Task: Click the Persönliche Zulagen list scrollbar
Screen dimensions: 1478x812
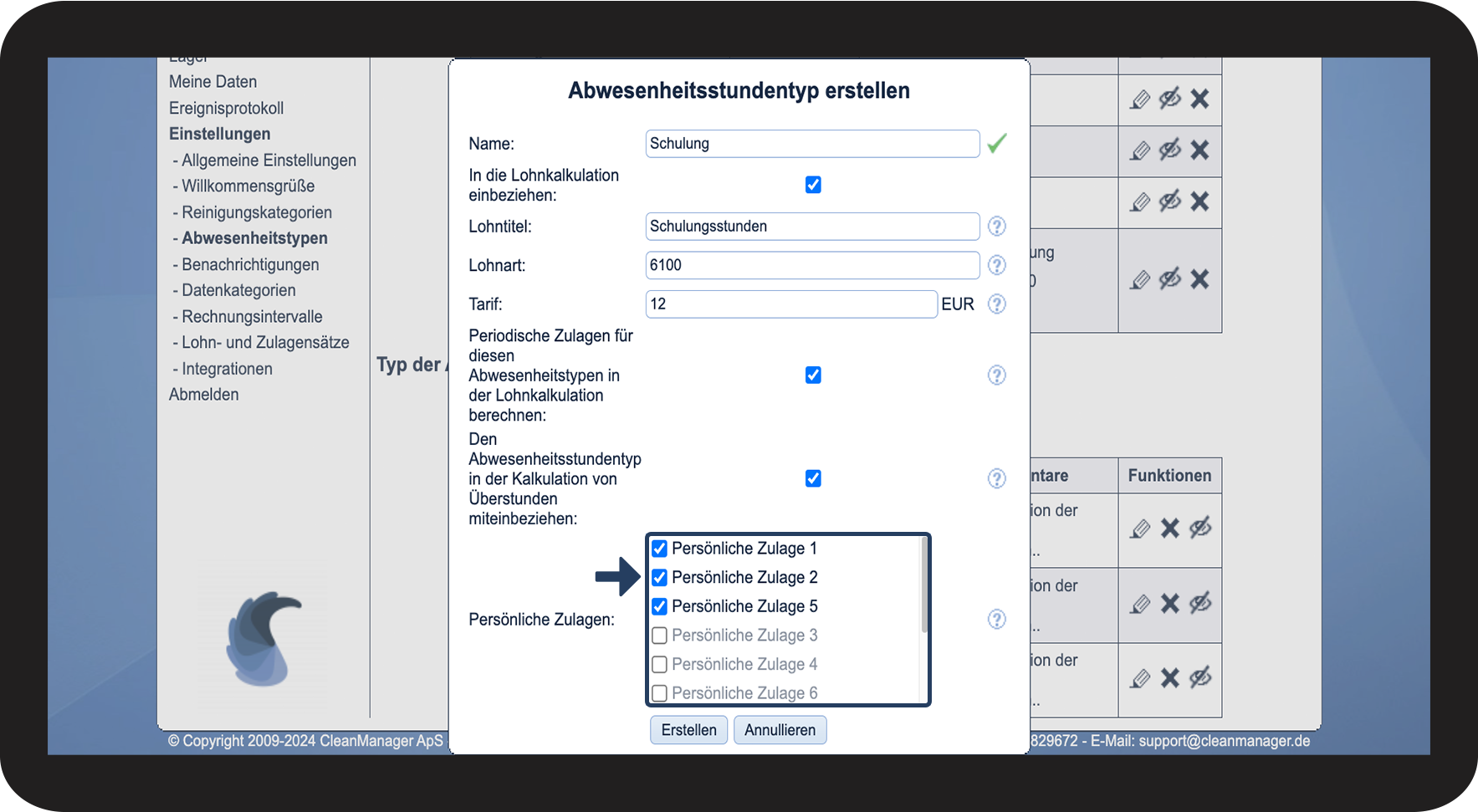Action: (x=924, y=585)
